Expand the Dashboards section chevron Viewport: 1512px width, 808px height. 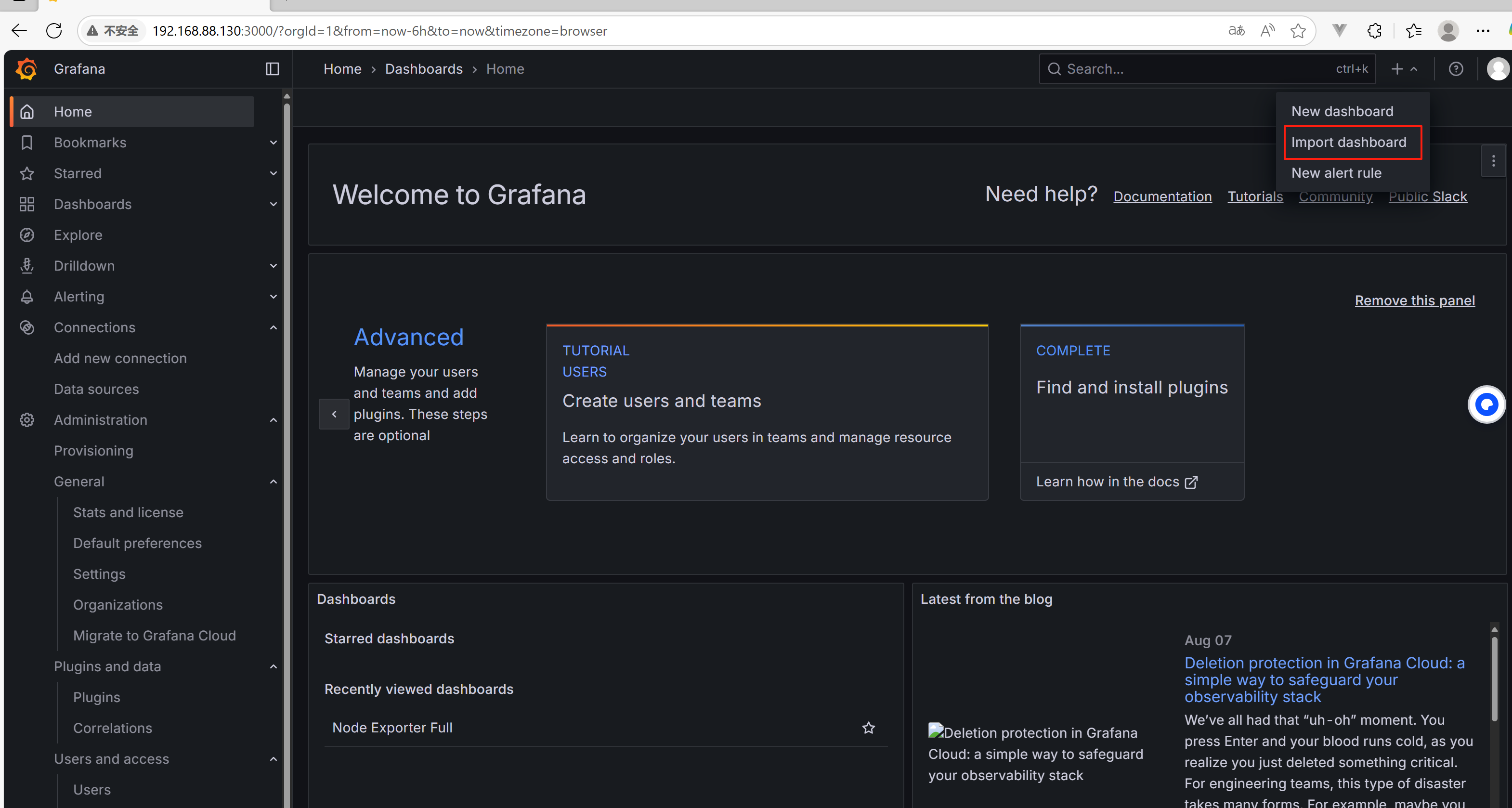[x=273, y=204]
